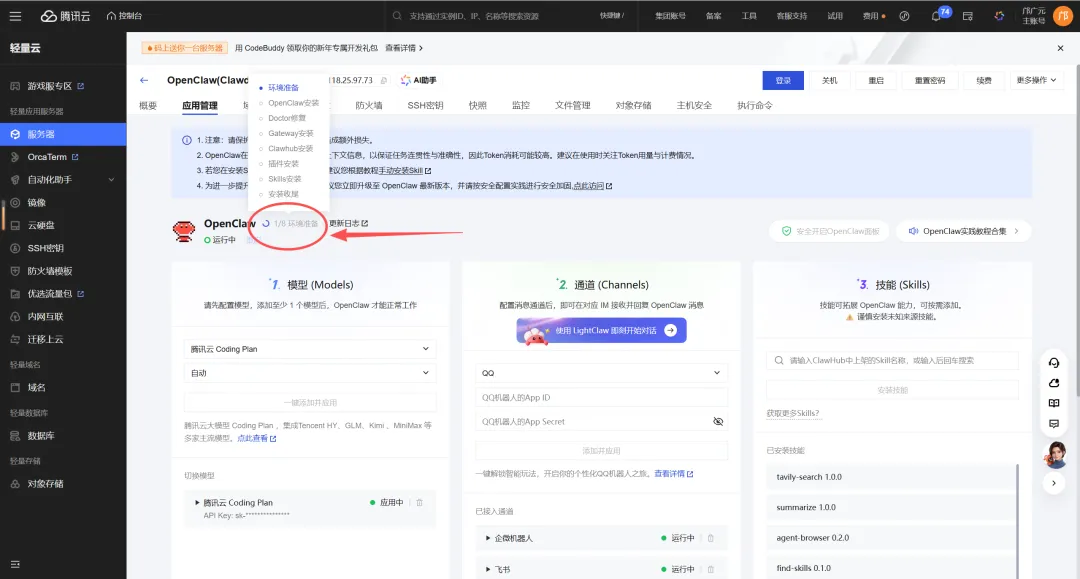
Task: Click the 对象存储 sidebar icon
Action: pyautogui.click(x=15, y=484)
